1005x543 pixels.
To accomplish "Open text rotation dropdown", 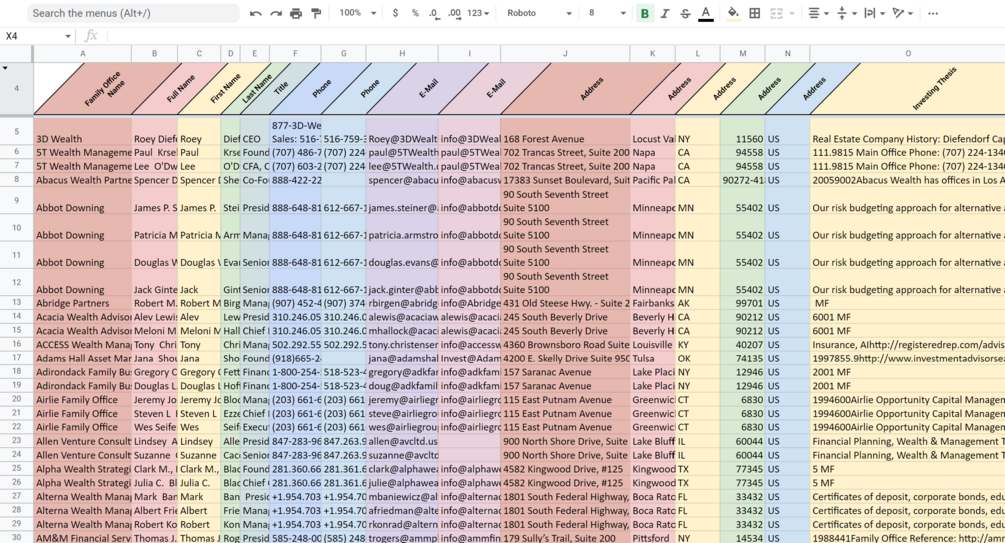I will pos(902,13).
